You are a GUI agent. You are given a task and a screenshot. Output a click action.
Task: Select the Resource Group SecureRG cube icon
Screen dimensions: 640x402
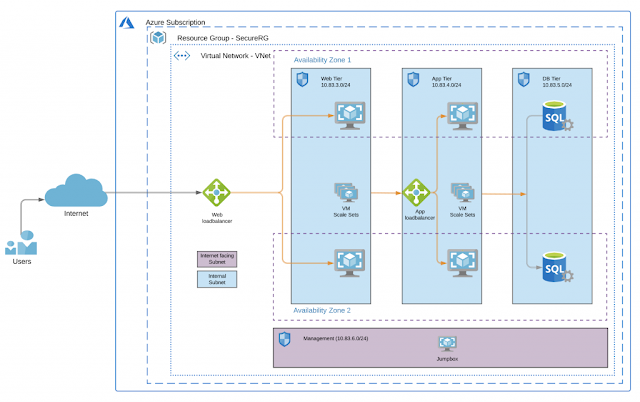click(159, 38)
